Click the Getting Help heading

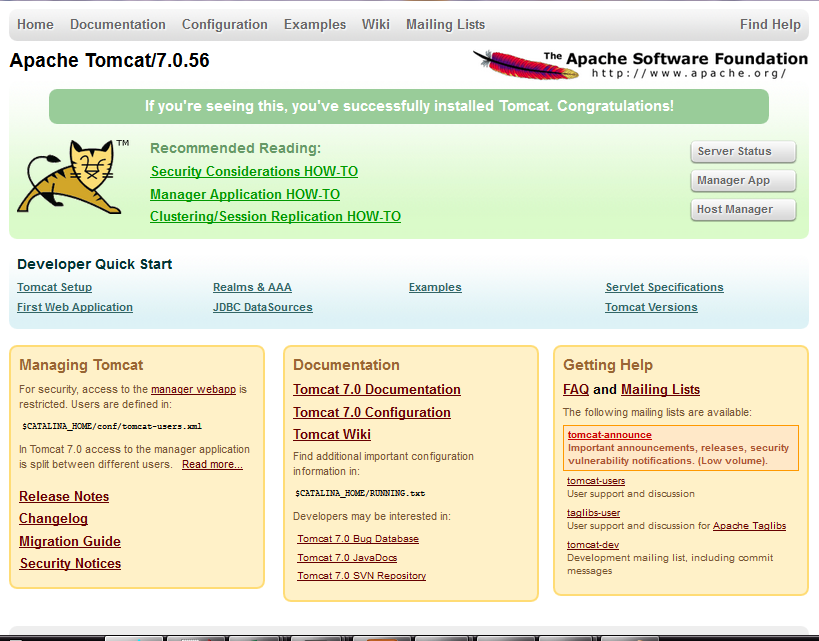608,365
